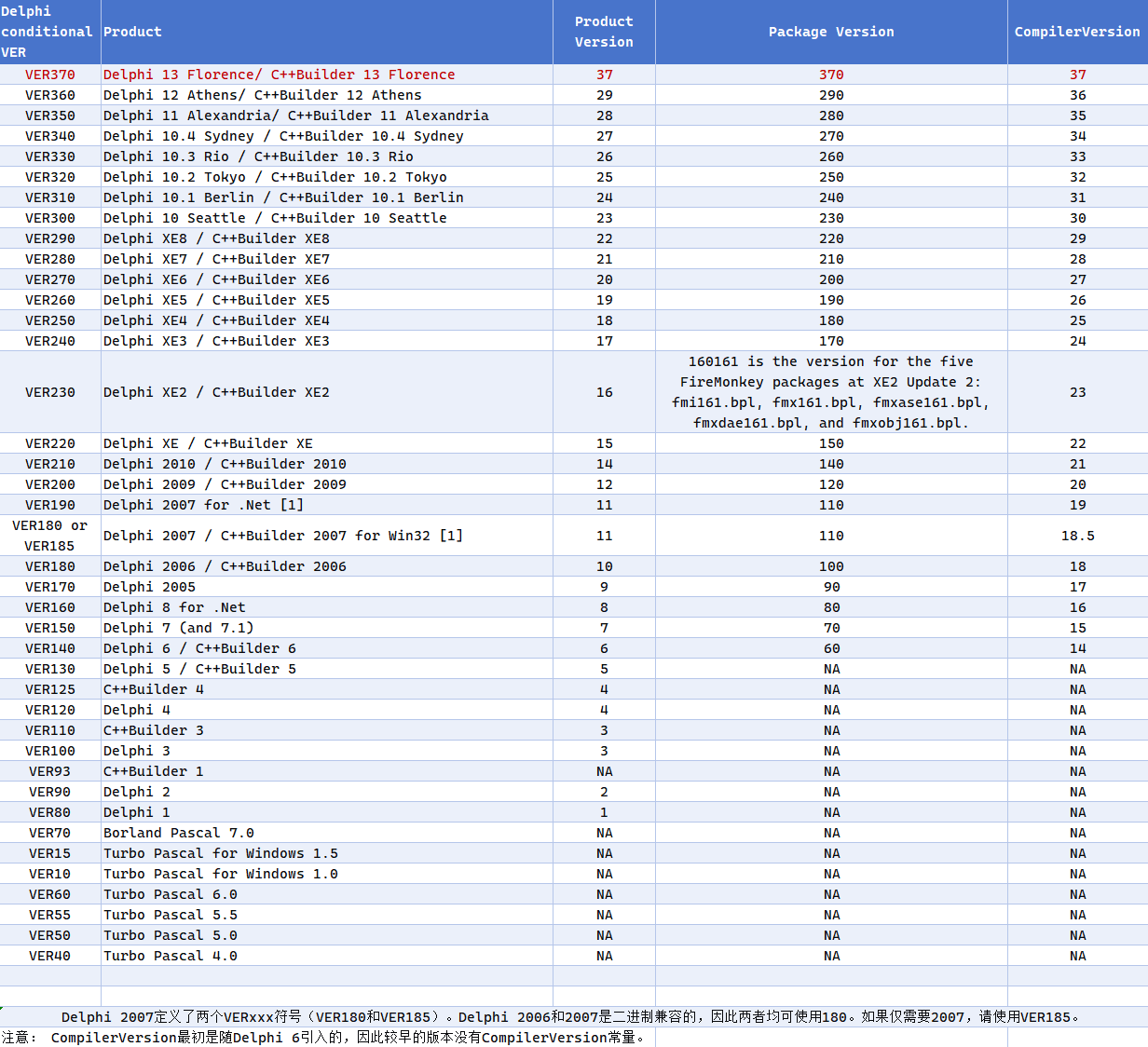Image resolution: width=1148 pixels, height=1047 pixels.
Task: Click 'Delphi XE7 / C++Builder XE7' cell
Action: (x=327, y=259)
